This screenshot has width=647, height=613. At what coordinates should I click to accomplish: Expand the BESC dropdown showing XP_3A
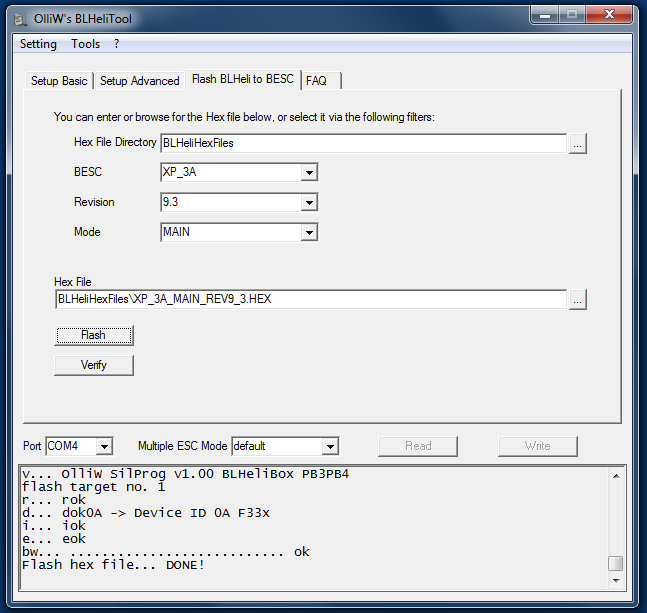coord(309,172)
